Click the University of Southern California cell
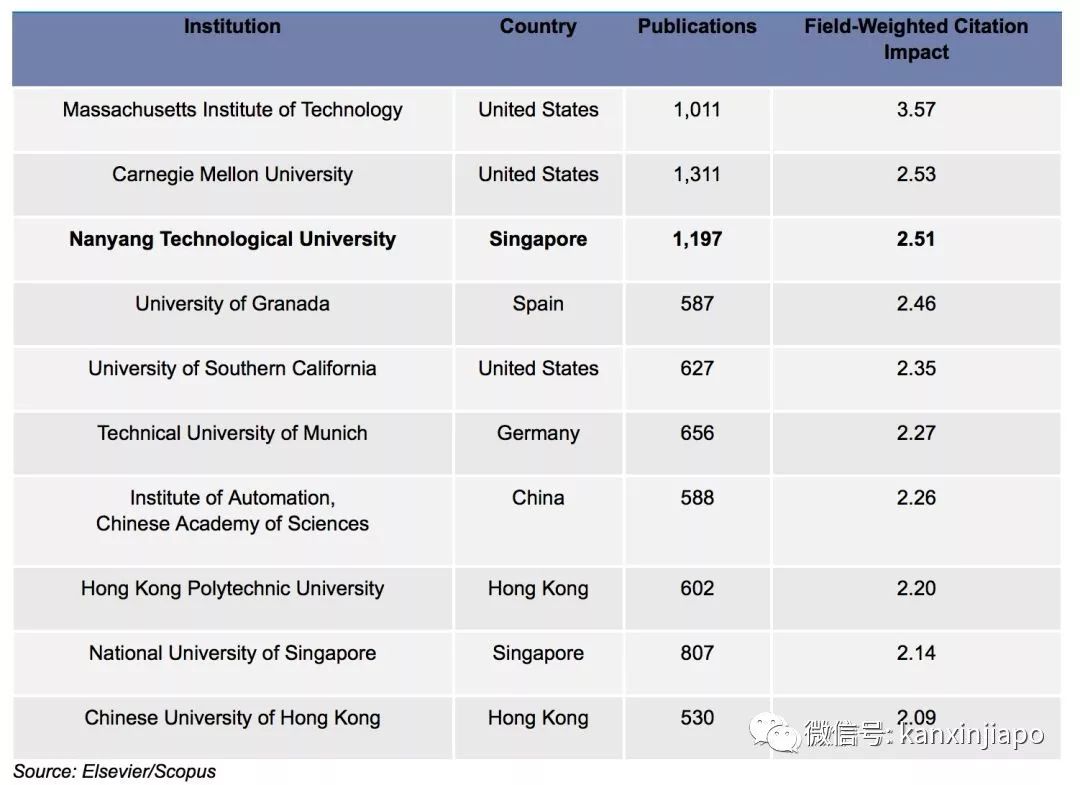The height and width of the screenshot is (785, 1080). pyautogui.click(x=232, y=368)
